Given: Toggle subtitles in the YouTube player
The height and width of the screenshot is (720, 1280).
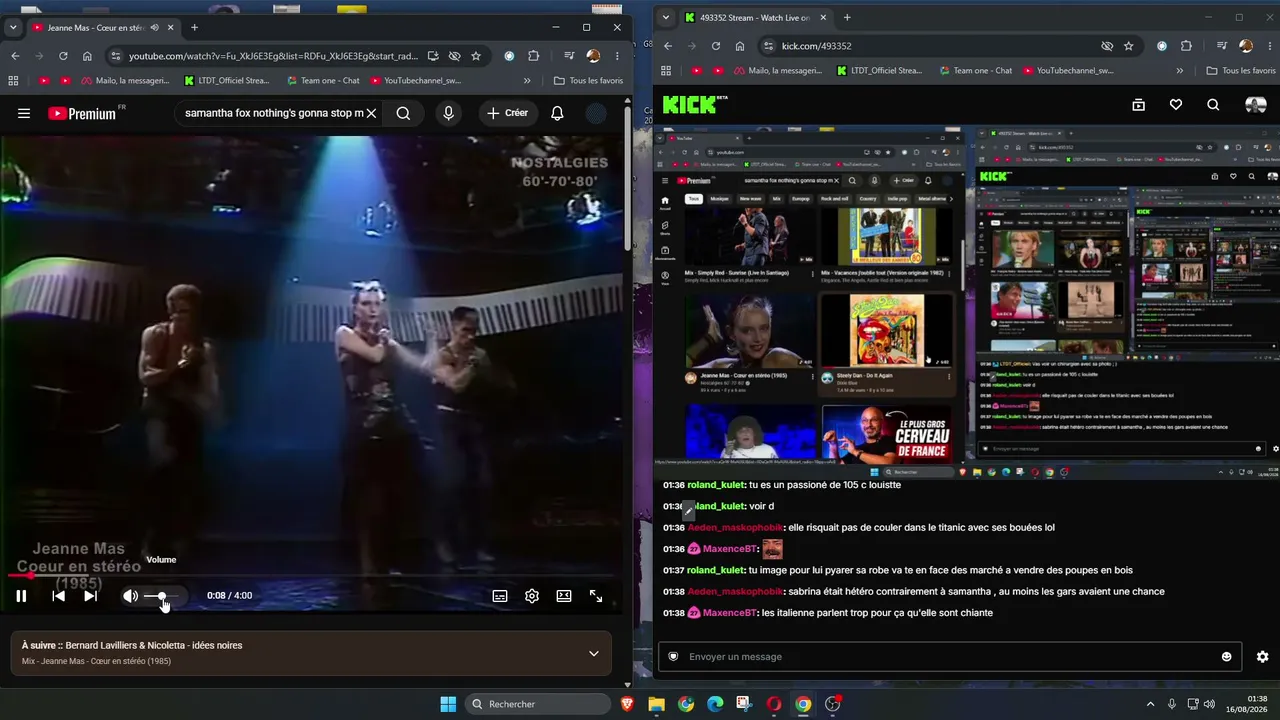Looking at the screenshot, I should [x=500, y=596].
